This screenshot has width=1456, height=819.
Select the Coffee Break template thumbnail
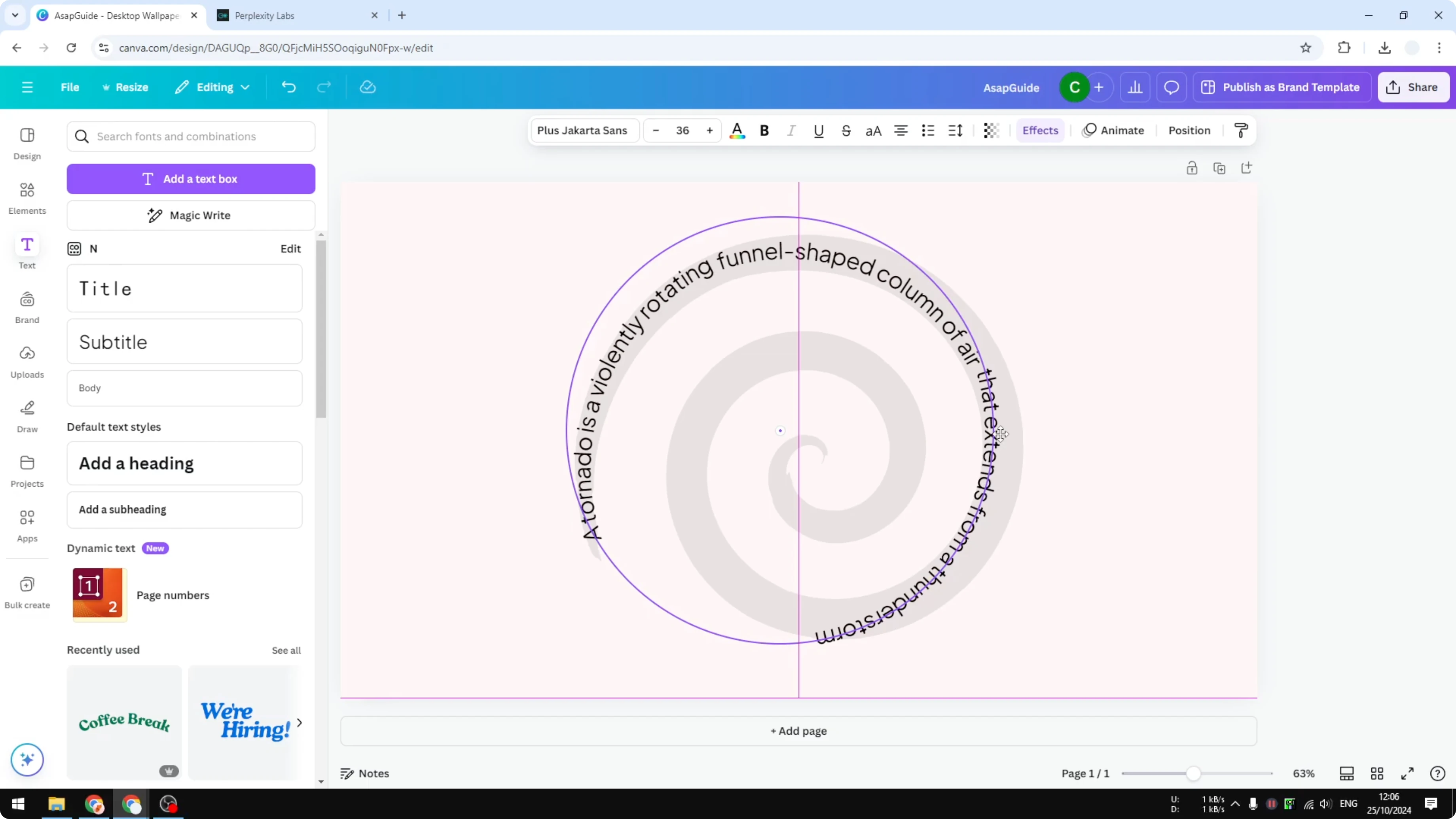[124, 723]
